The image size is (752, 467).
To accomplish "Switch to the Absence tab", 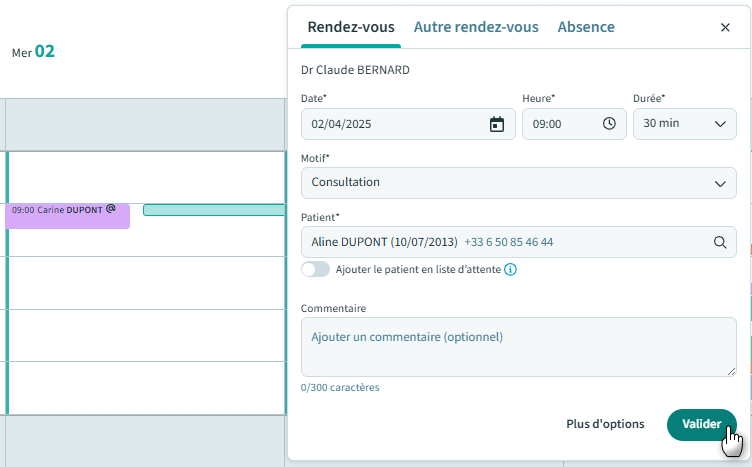I will (x=586, y=27).
